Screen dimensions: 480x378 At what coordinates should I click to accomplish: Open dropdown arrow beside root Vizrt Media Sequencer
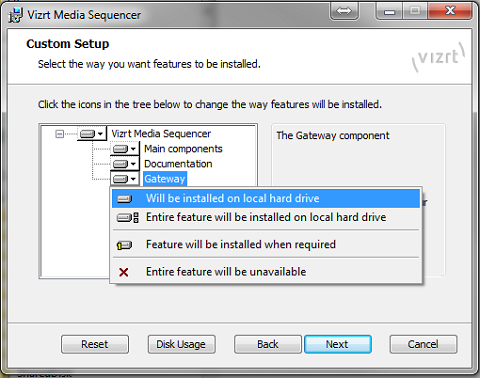pos(100,134)
